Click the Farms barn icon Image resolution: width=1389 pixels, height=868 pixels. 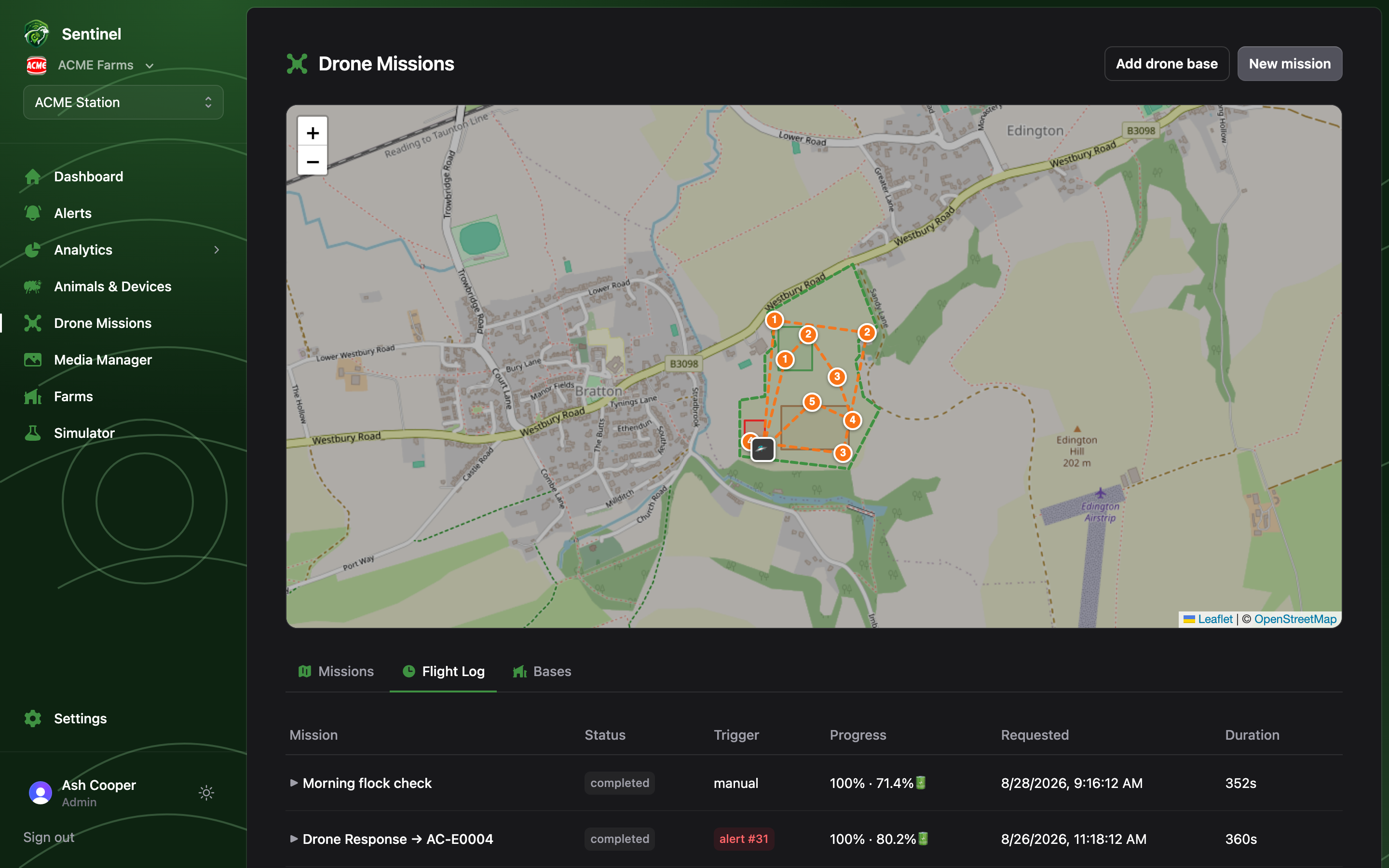(33, 397)
